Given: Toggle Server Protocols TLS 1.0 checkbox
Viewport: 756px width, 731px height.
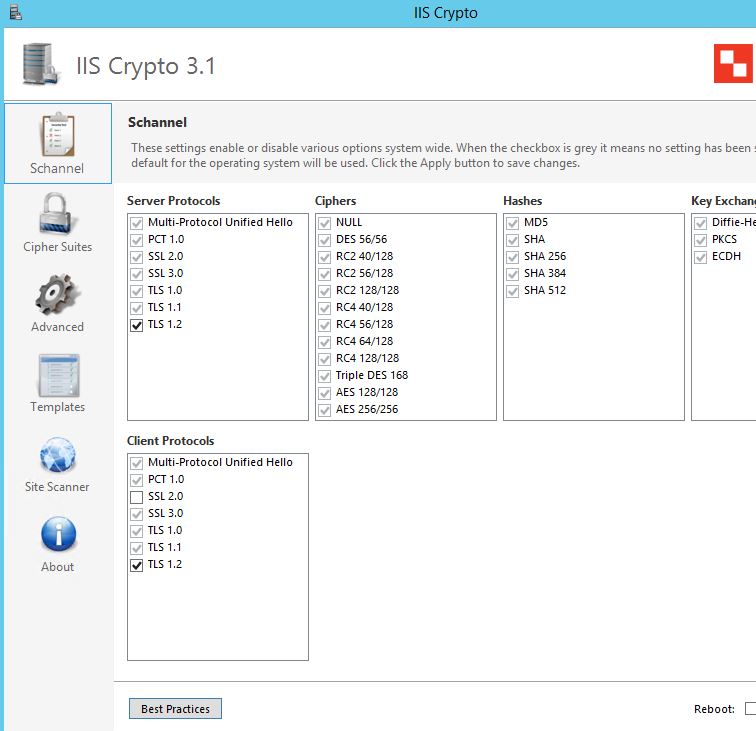Looking at the screenshot, I should point(136,291).
